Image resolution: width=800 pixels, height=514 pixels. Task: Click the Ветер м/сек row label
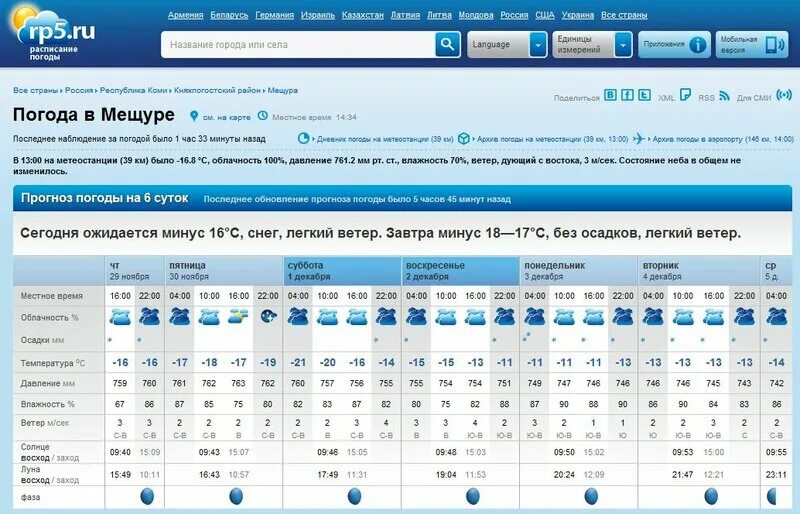point(45,423)
